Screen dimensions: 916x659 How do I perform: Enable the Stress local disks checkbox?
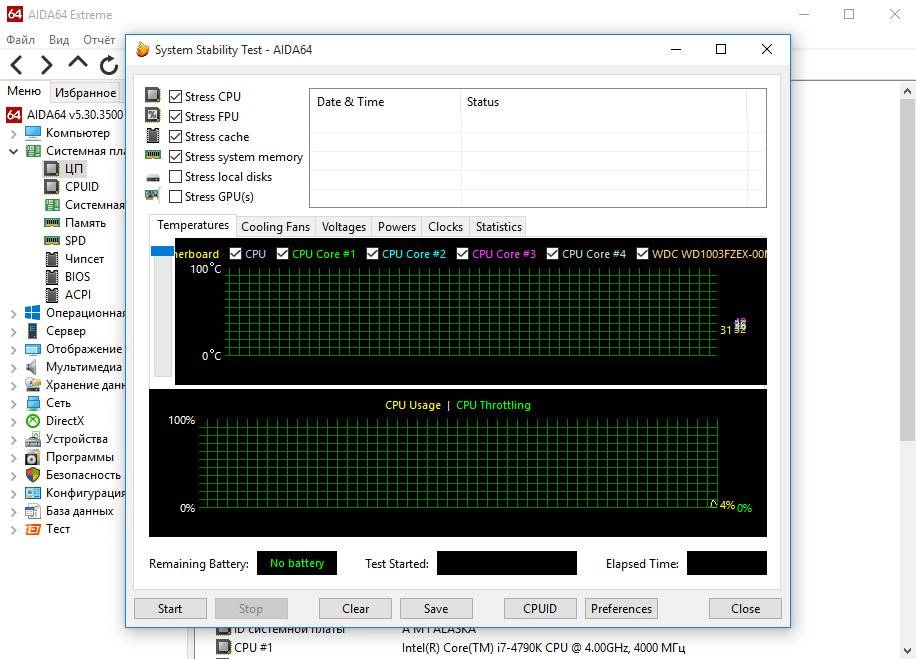tap(175, 176)
